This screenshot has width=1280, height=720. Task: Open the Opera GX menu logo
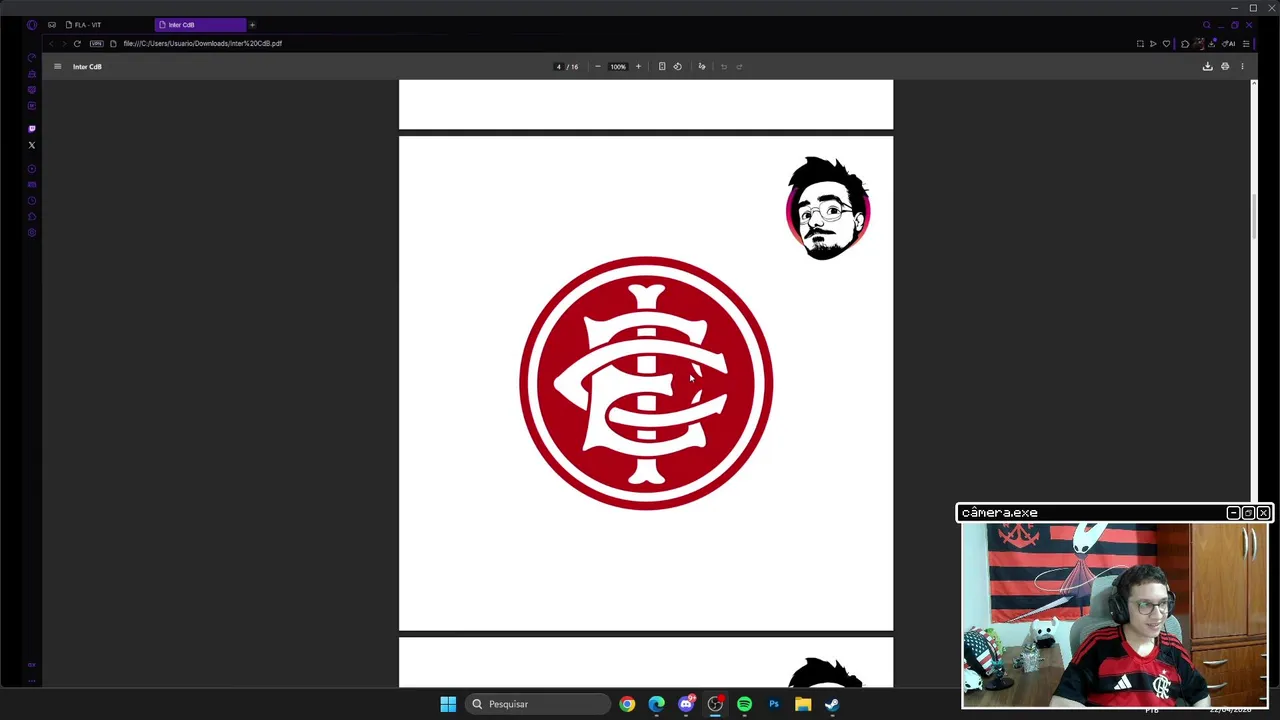32,25
